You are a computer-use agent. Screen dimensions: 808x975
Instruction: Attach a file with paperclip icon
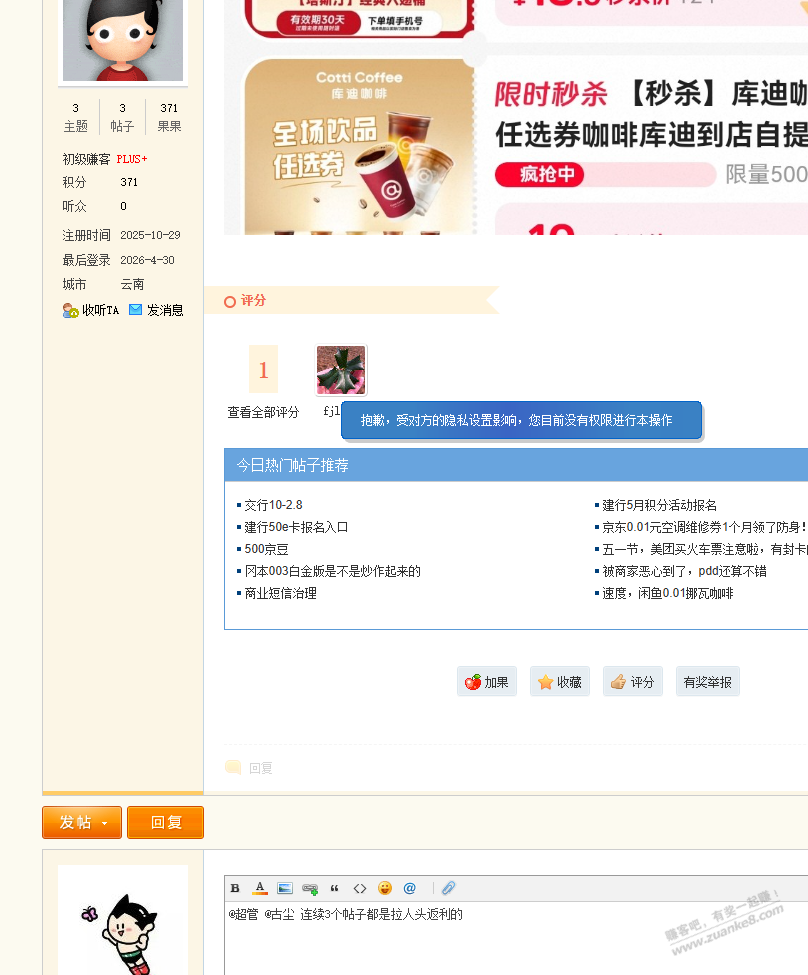[449, 888]
